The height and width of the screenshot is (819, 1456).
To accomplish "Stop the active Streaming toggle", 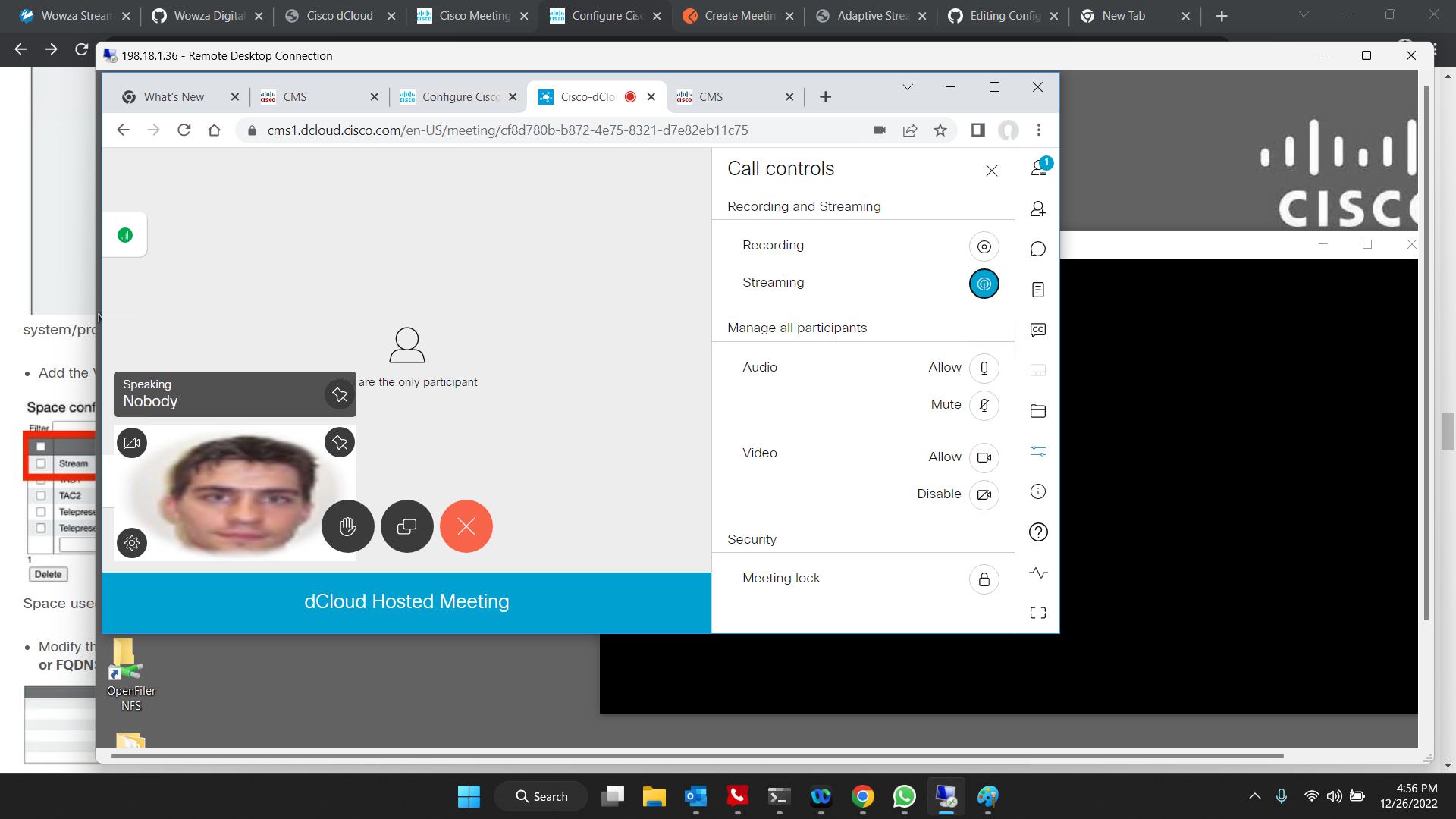I will tap(984, 284).
